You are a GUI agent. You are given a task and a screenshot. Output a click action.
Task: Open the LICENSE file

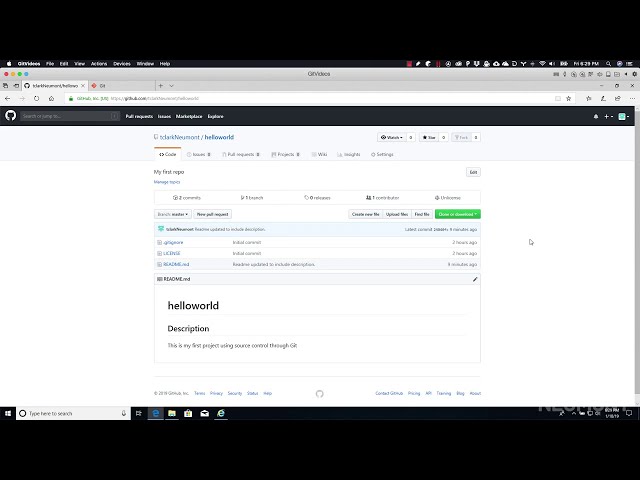172,253
